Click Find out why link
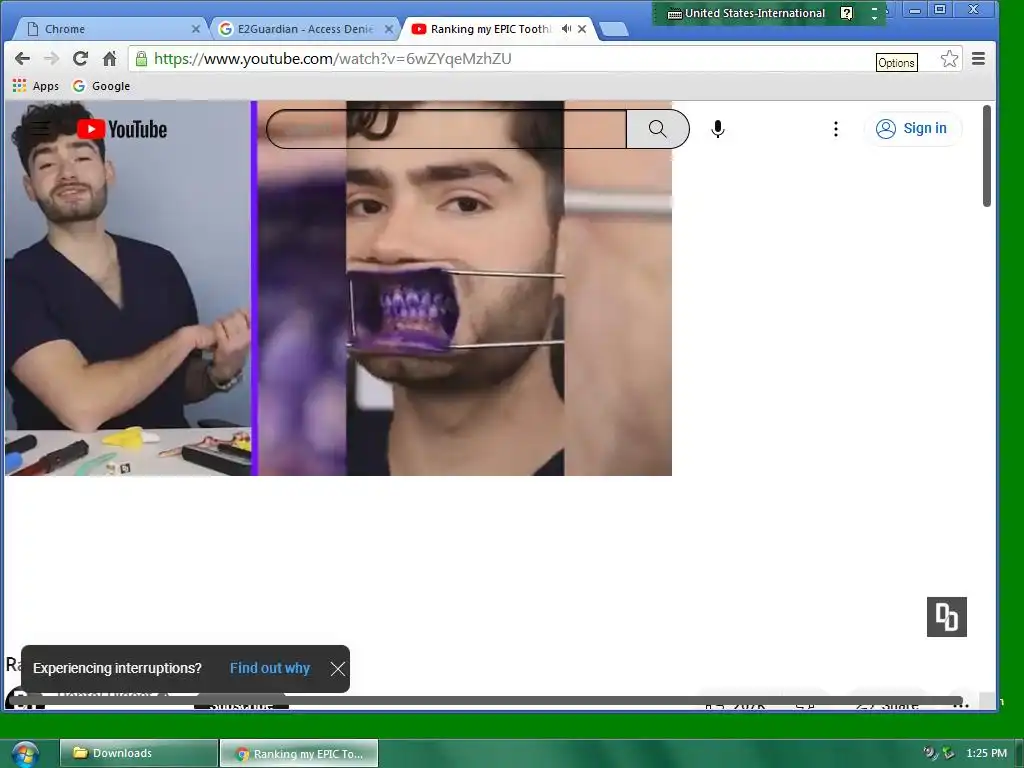Viewport: 1024px width, 768px height. tap(270, 668)
